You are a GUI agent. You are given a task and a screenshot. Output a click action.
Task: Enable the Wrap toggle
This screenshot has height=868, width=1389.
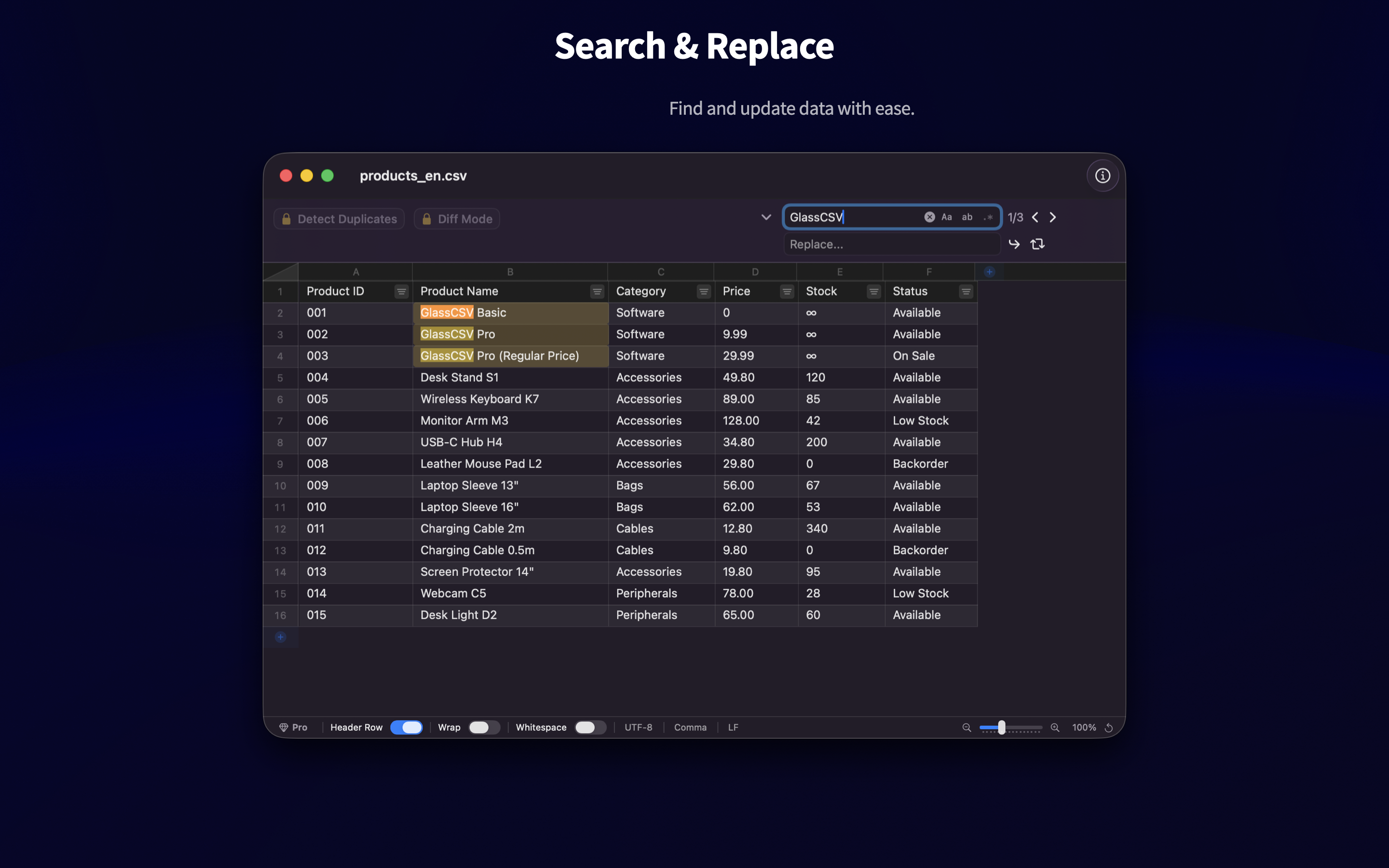(484, 727)
